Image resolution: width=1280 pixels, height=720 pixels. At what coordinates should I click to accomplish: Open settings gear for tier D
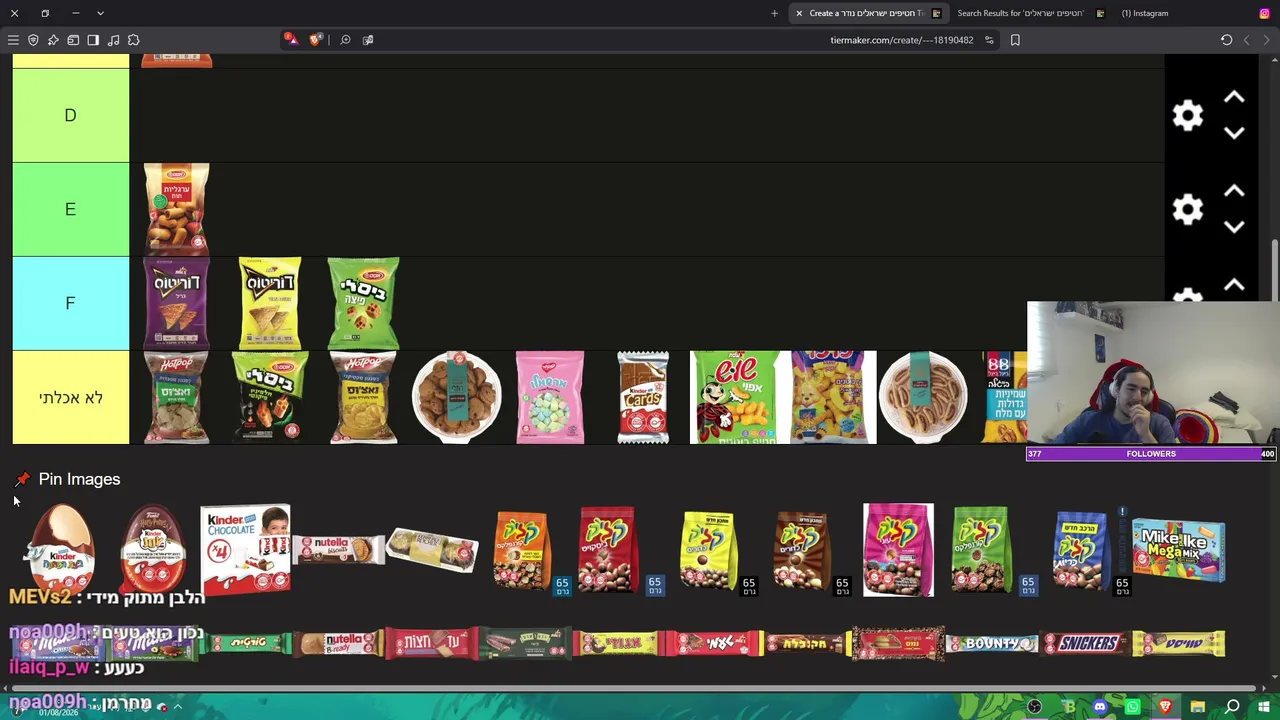coord(1188,115)
